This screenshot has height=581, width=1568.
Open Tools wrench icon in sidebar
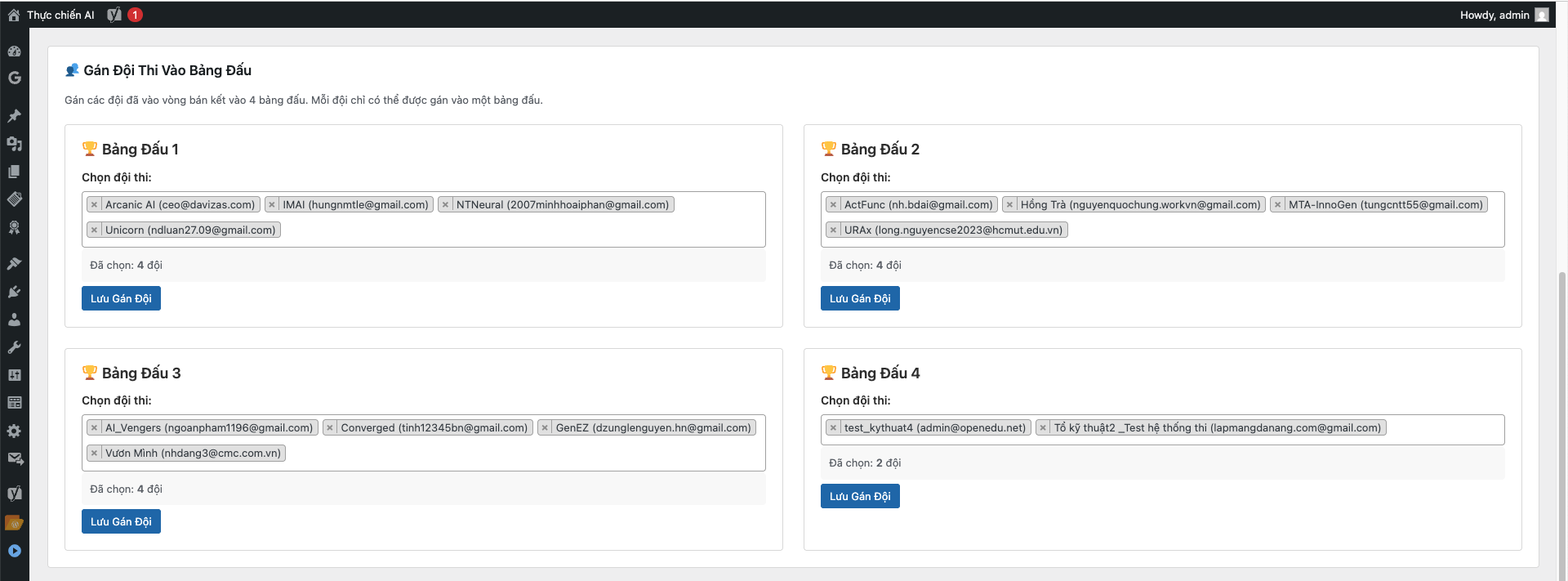[x=14, y=347]
